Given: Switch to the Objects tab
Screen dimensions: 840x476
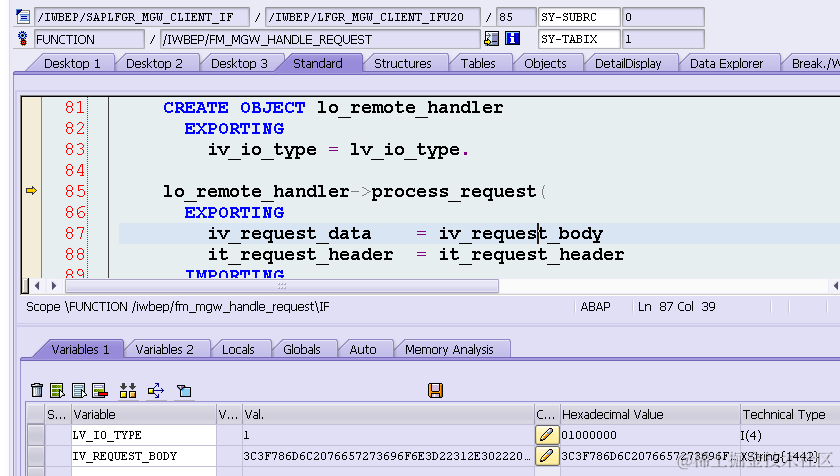Looking at the screenshot, I should point(545,63).
